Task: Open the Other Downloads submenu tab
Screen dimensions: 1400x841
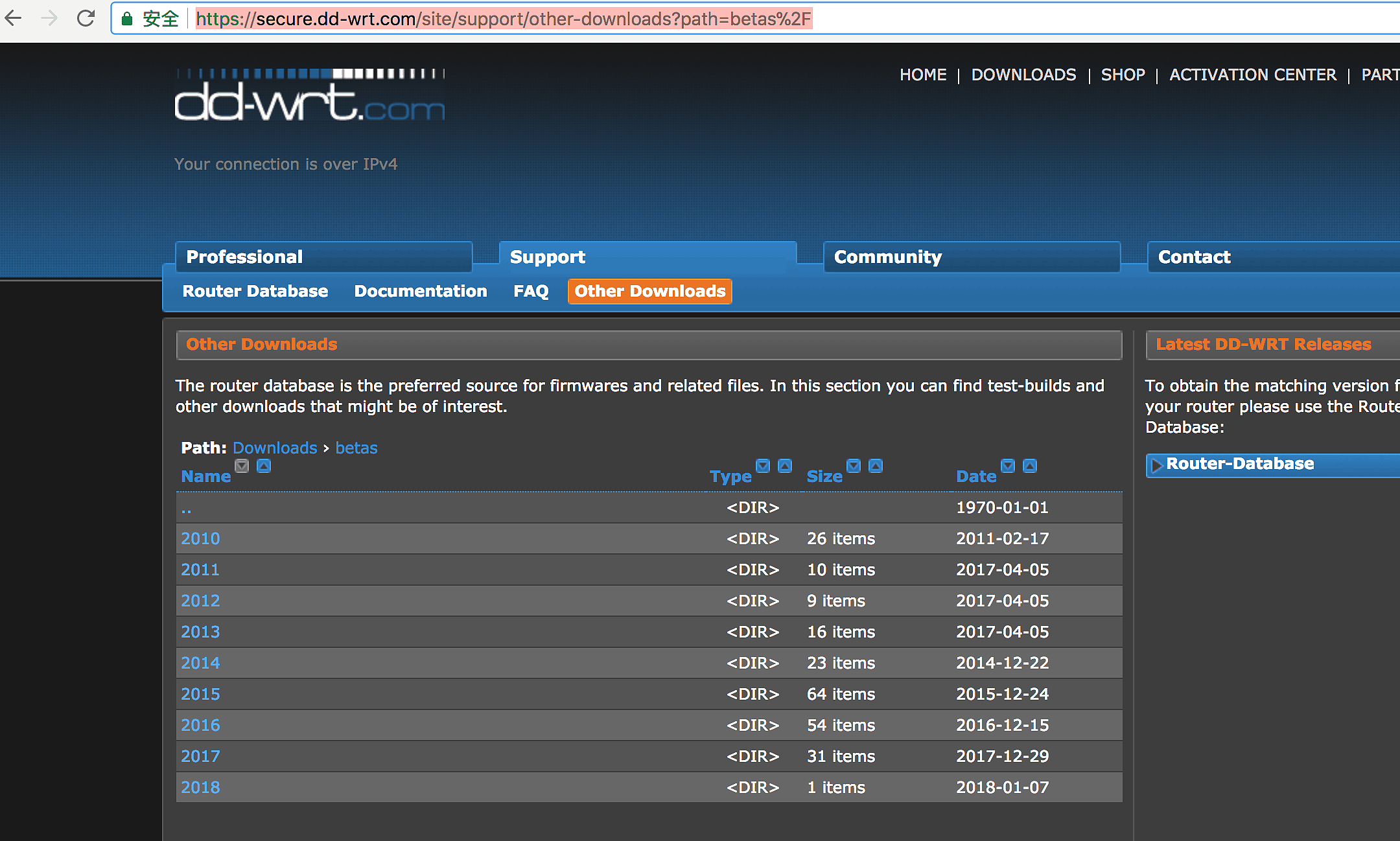Action: [x=649, y=292]
